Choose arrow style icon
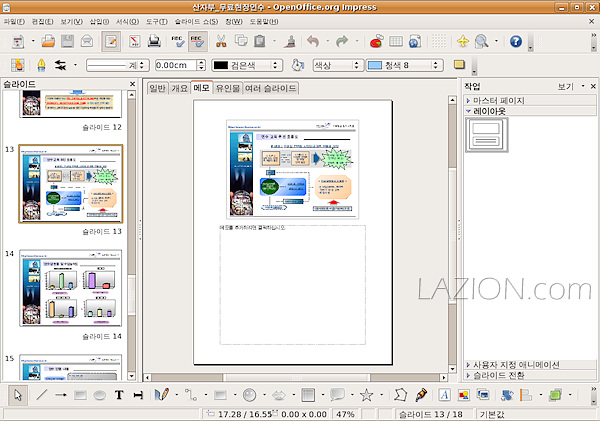The image size is (600, 421). click(x=60, y=65)
